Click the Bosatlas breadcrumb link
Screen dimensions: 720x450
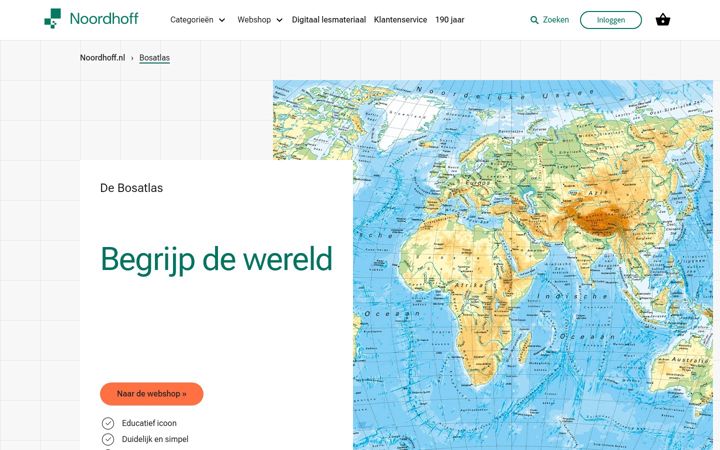click(x=154, y=58)
